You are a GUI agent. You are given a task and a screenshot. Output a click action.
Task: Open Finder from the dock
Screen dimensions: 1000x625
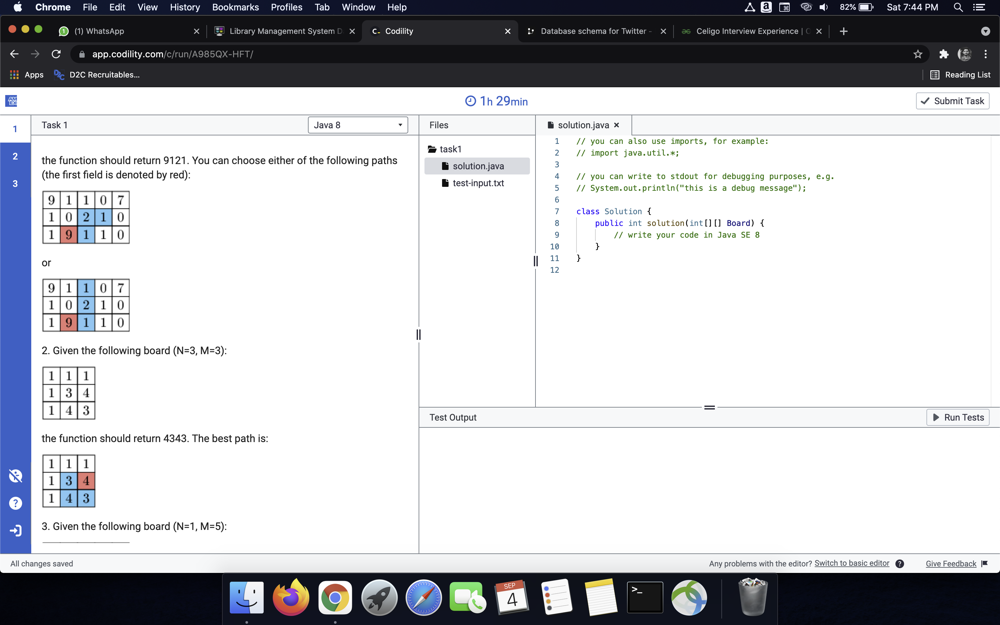[x=247, y=598]
